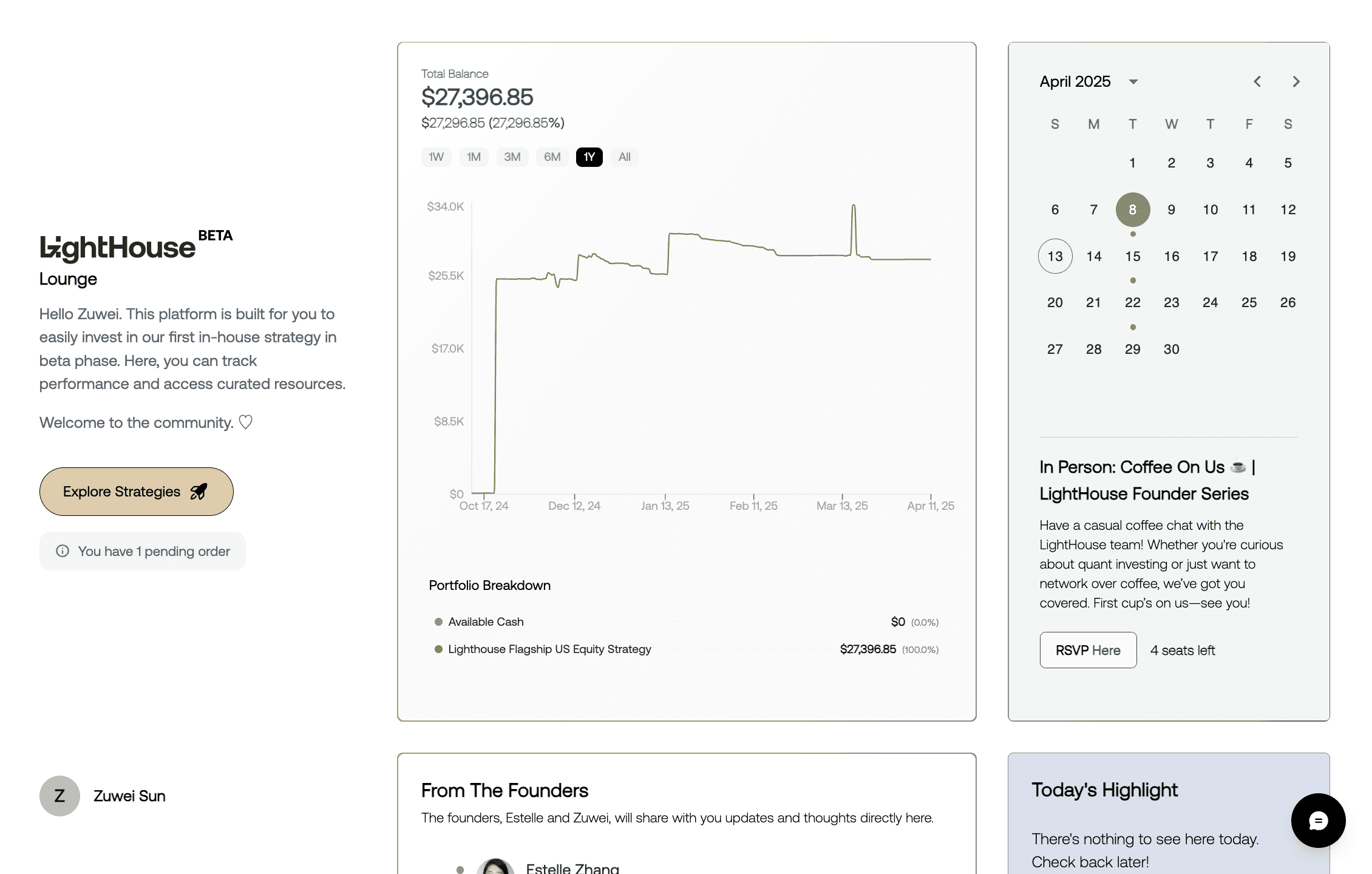This screenshot has width=1372, height=874.
Task: Switch chart to 6M range
Action: pyautogui.click(x=552, y=157)
